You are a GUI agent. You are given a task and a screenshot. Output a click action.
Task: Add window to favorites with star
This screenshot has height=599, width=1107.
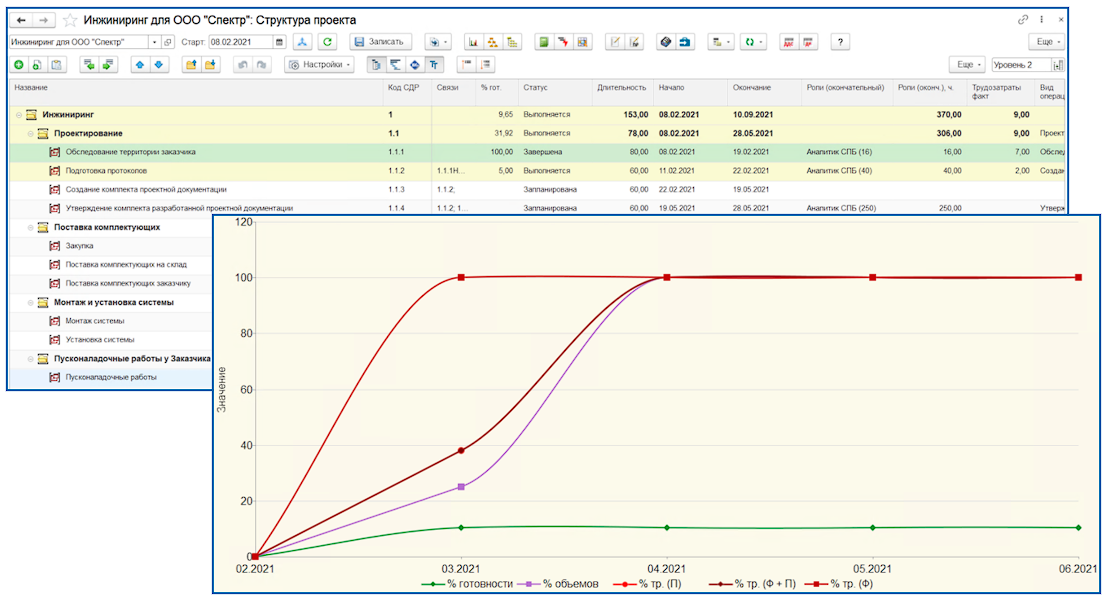(x=70, y=19)
